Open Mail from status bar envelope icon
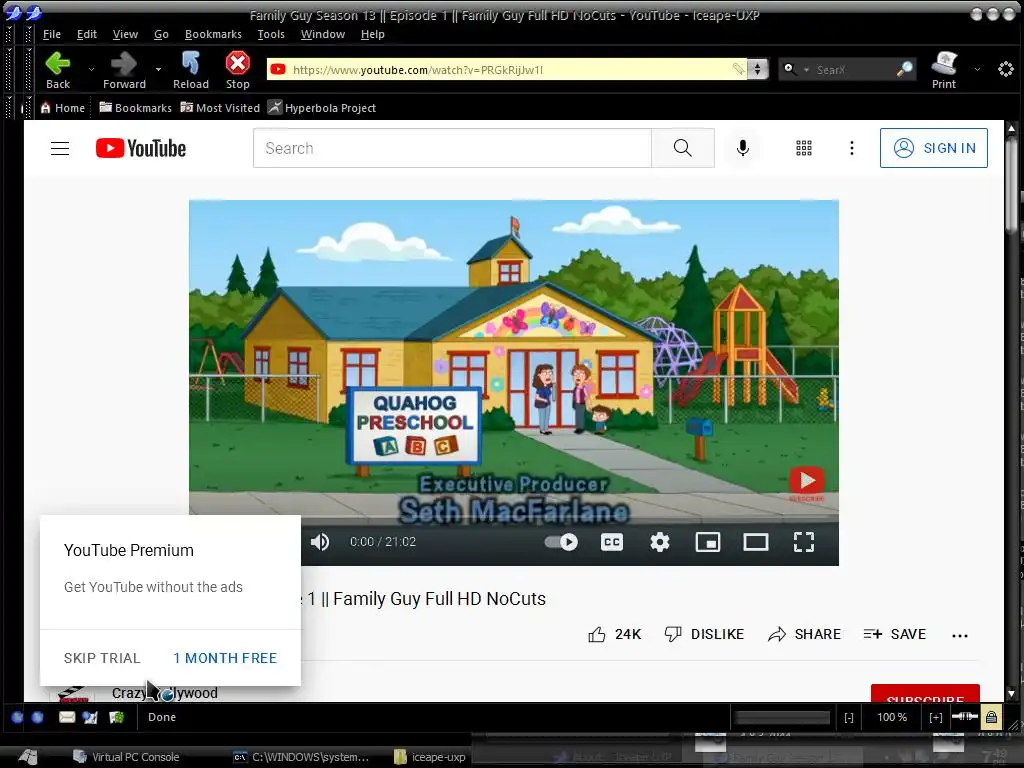This screenshot has height=768, width=1024. (x=67, y=717)
